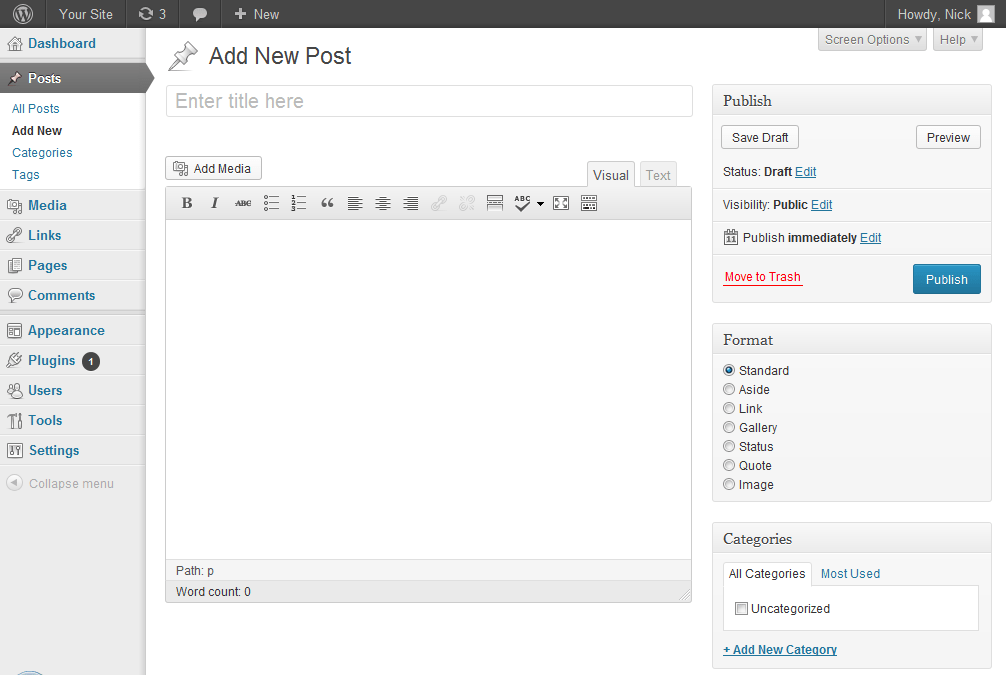Edit the post Status

coord(806,171)
